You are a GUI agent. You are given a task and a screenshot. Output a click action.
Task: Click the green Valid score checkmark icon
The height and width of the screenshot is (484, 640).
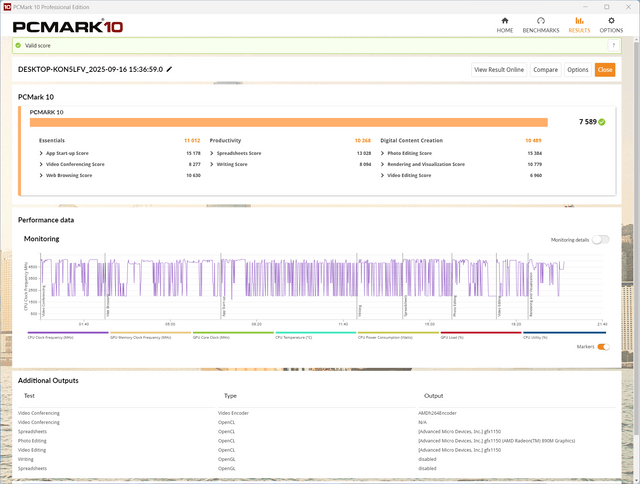(18, 45)
